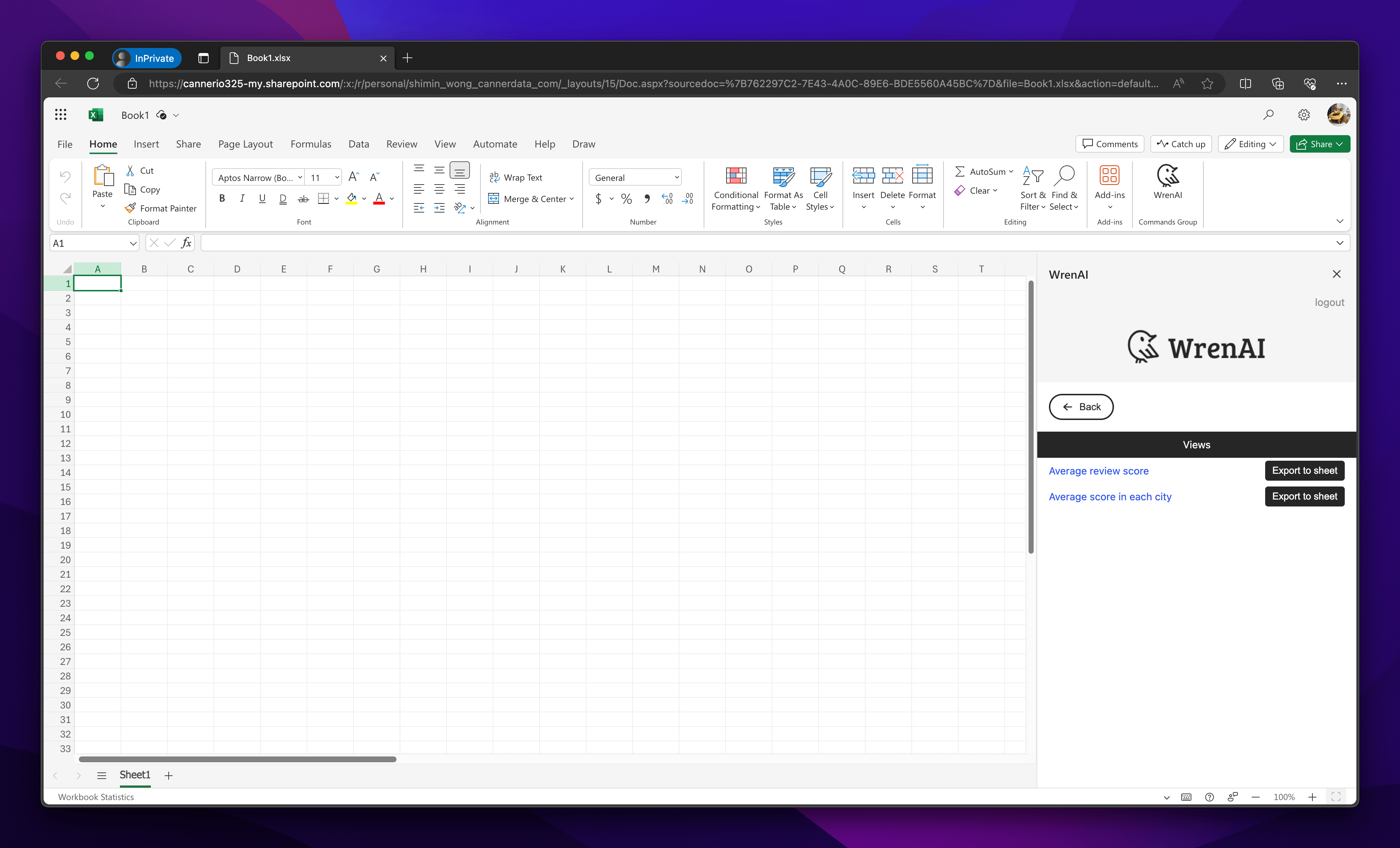Expand the formula bar
The image size is (1400, 848).
[1340, 243]
